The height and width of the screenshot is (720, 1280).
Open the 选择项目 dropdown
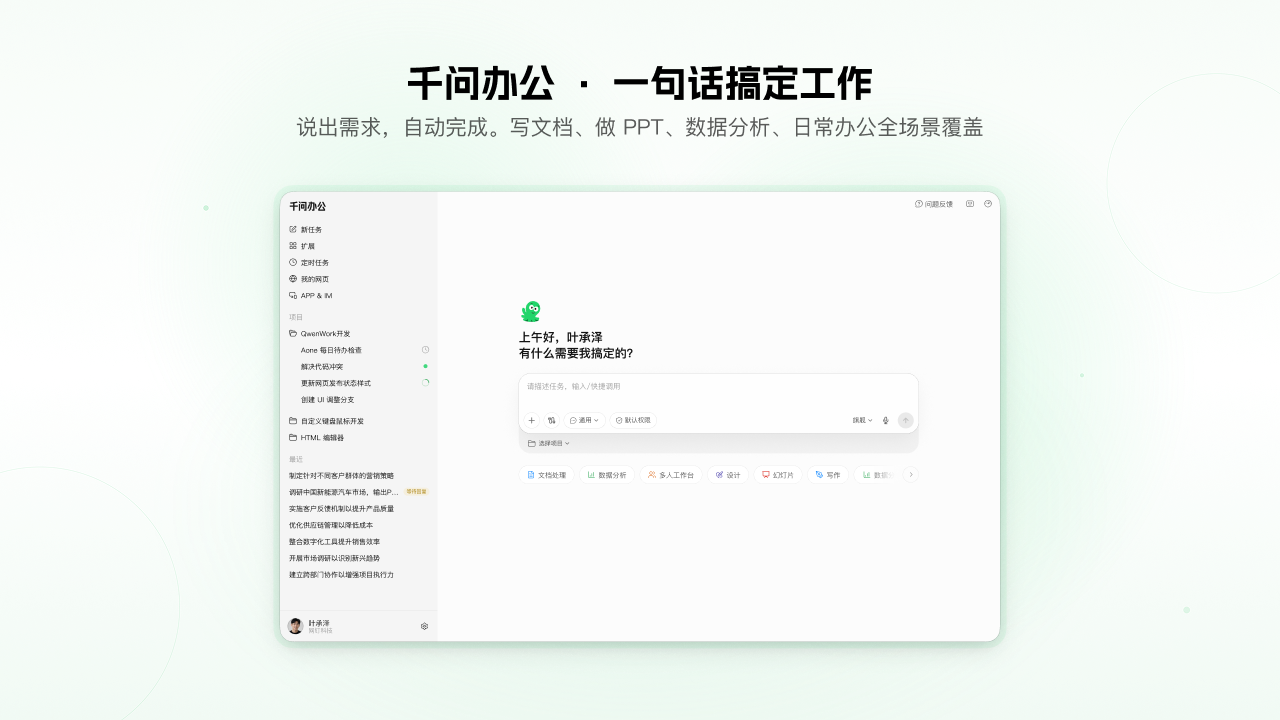click(x=549, y=443)
